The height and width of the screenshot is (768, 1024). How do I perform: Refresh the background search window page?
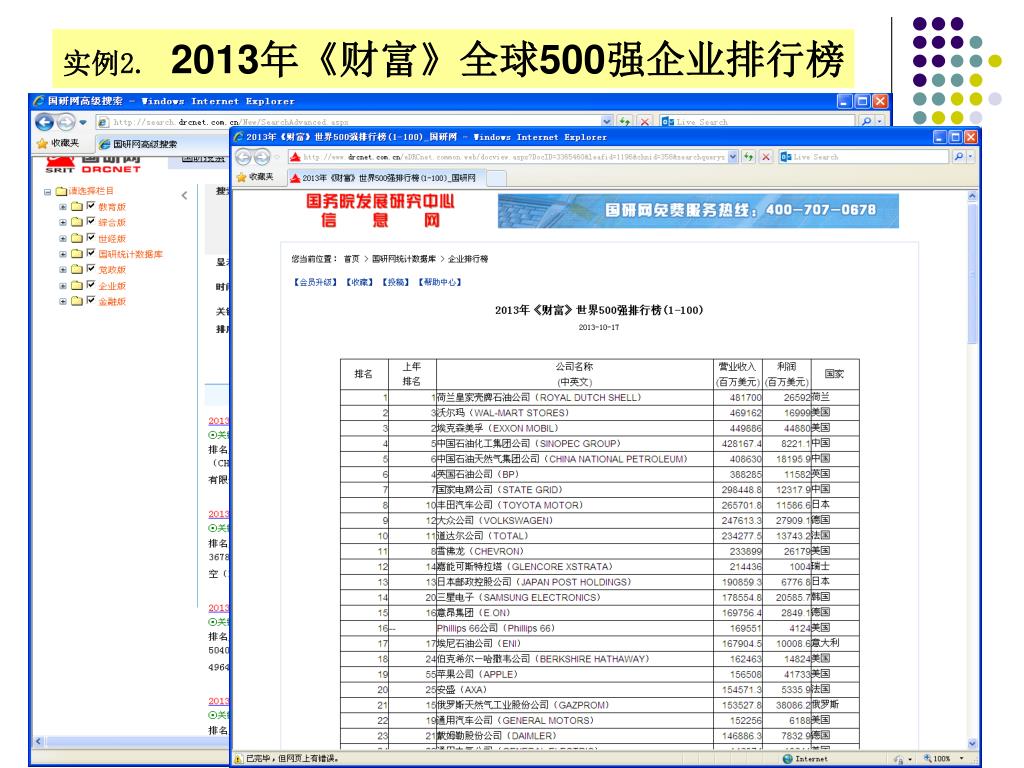[x=625, y=121]
